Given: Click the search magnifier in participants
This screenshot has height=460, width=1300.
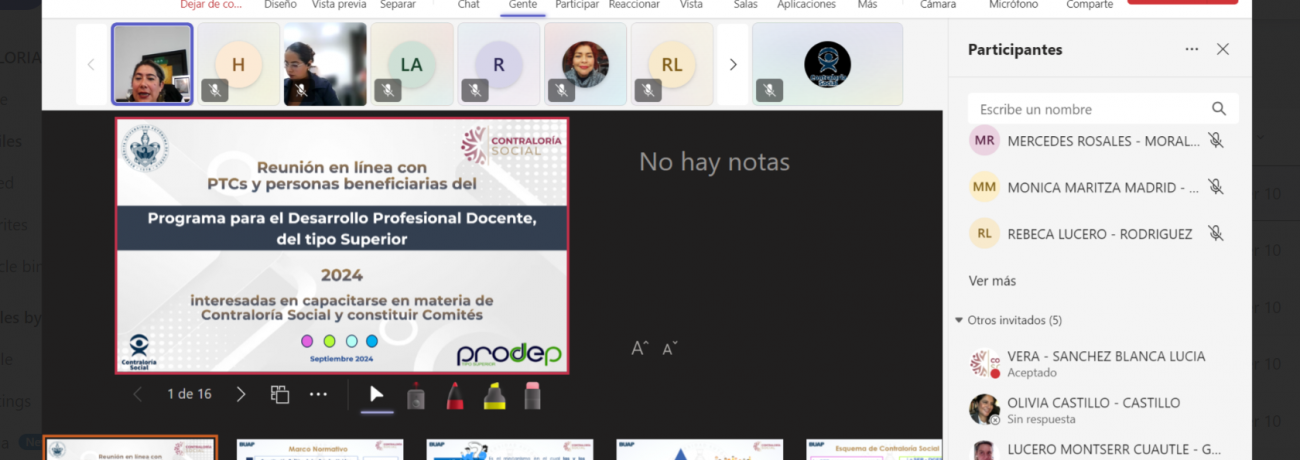Looking at the screenshot, I should tap(1218, 109).
